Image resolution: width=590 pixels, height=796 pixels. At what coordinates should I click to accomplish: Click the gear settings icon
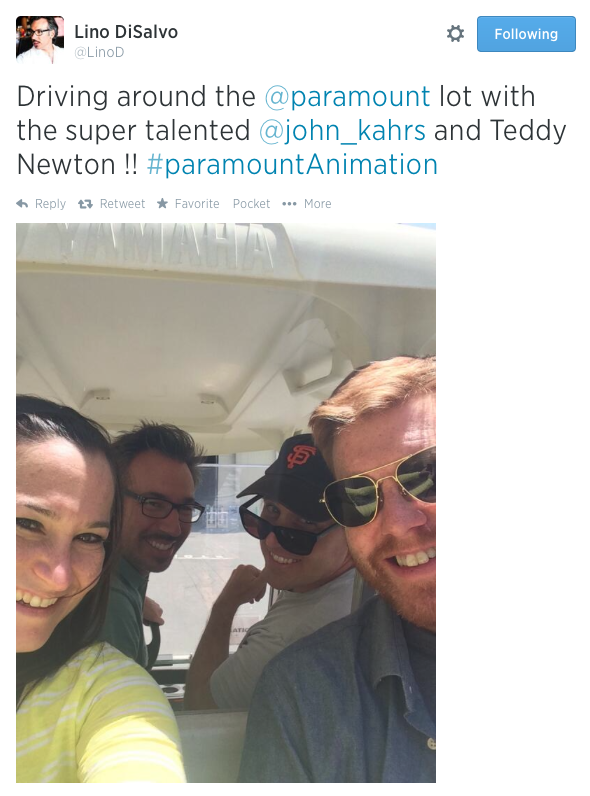pos(455,34)
